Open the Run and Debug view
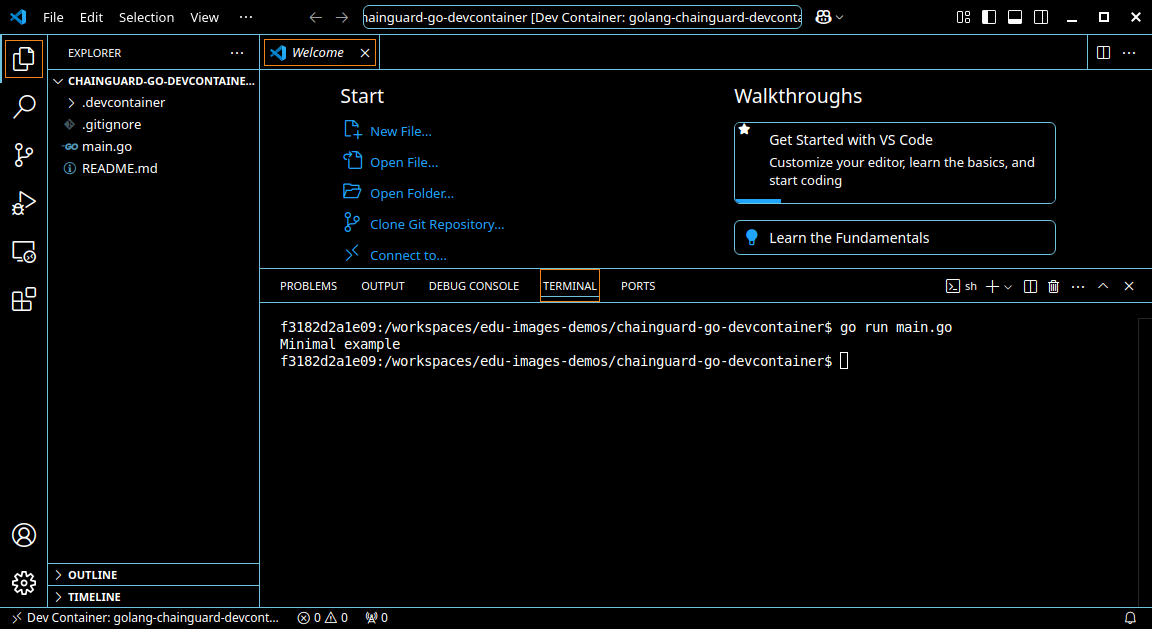 (24, 203)
